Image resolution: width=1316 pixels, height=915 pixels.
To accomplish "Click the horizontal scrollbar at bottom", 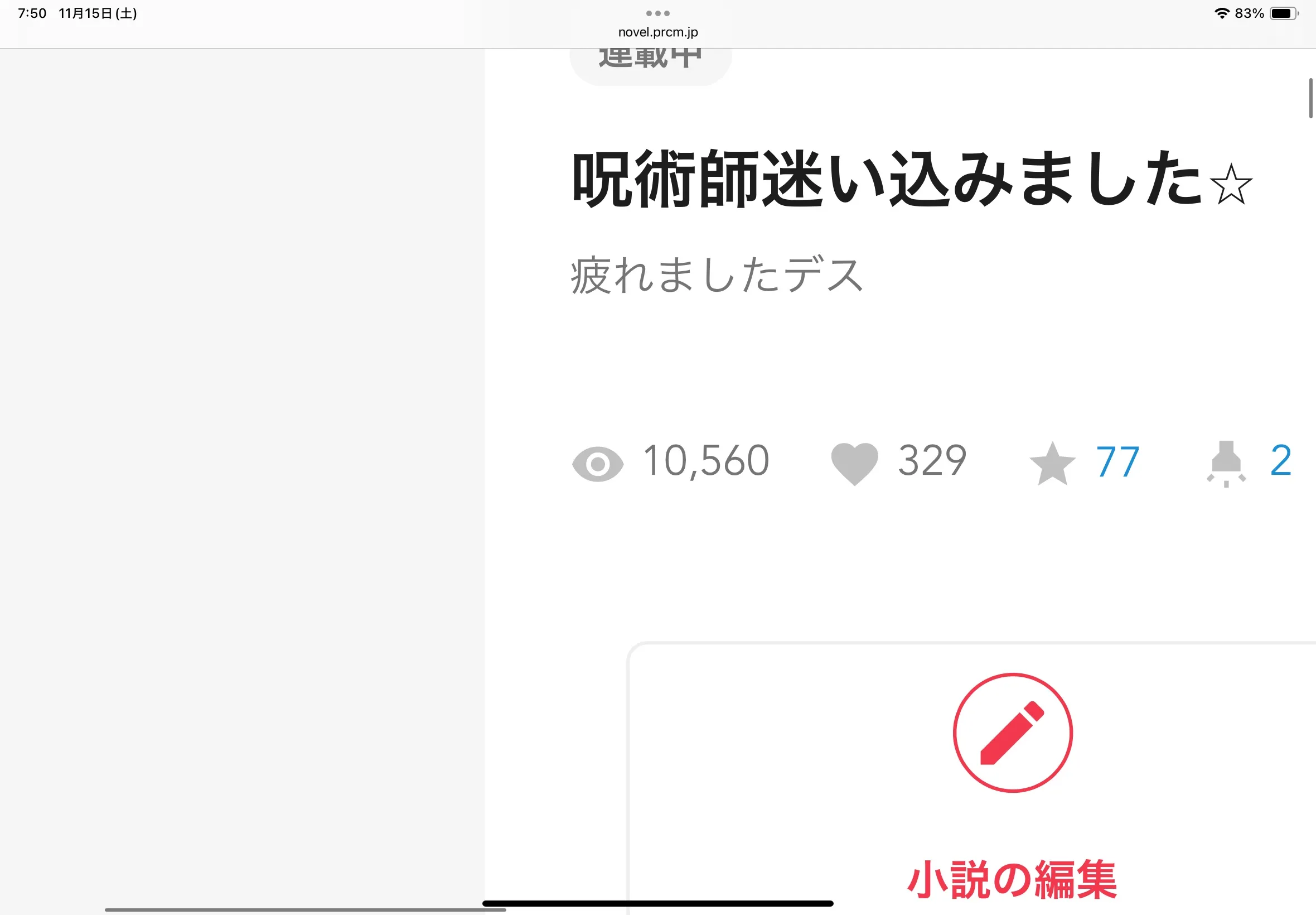I will point(305,910).
